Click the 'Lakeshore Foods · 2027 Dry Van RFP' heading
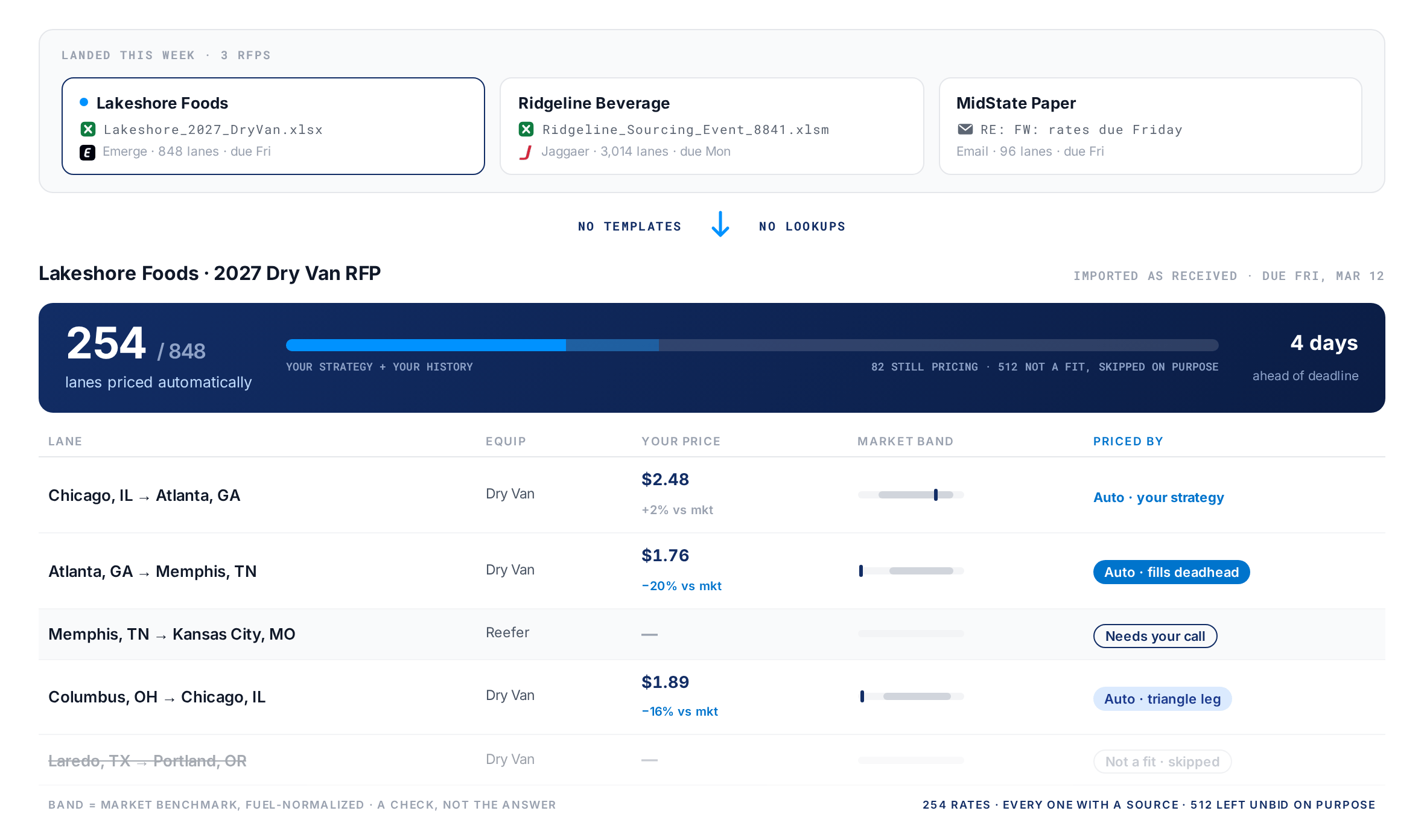This screenshot has width=1424, height=840. (x=210, y=273)
